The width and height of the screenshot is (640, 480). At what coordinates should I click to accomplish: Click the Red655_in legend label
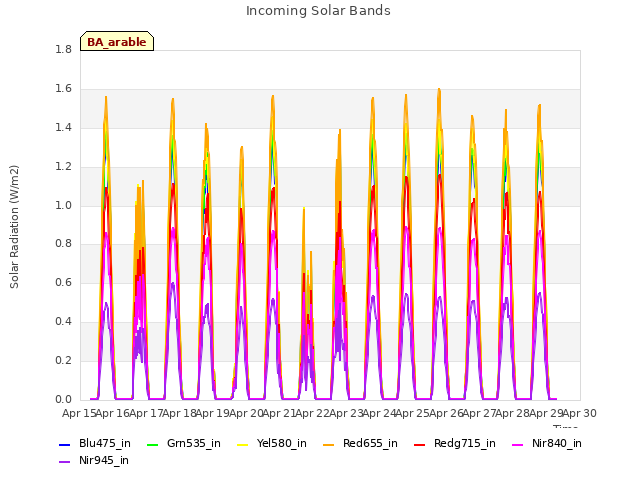[370, 443]
